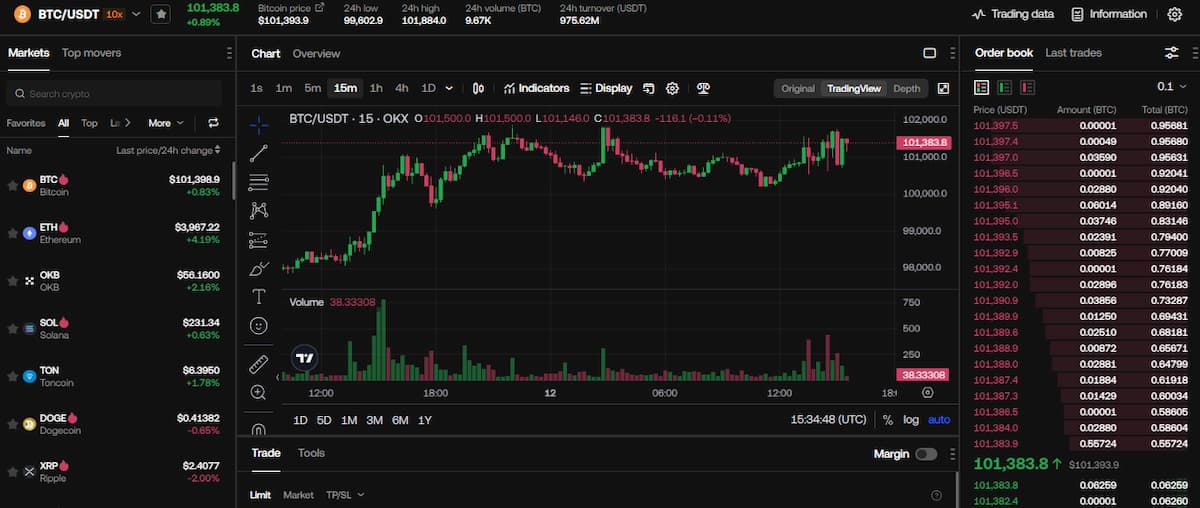Select the ruler measure tool
This screenshot has width=1200, height=508.
(x=259, y=363)
